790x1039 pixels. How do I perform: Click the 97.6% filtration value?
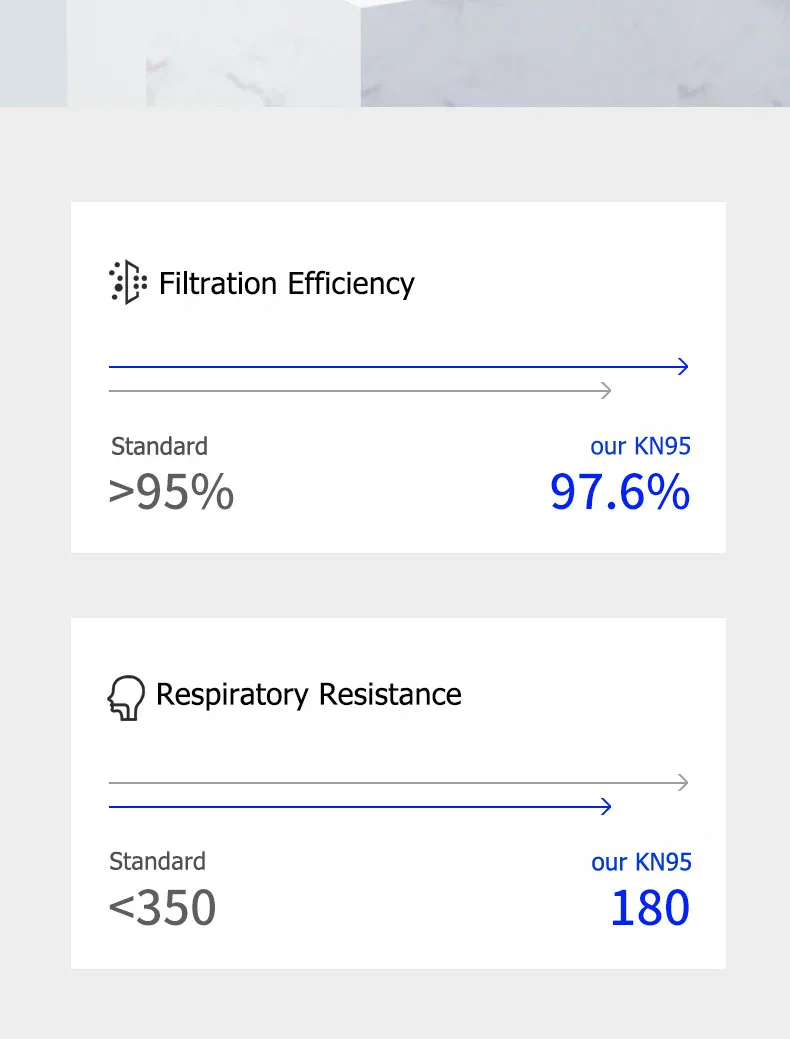coord(620,492)
